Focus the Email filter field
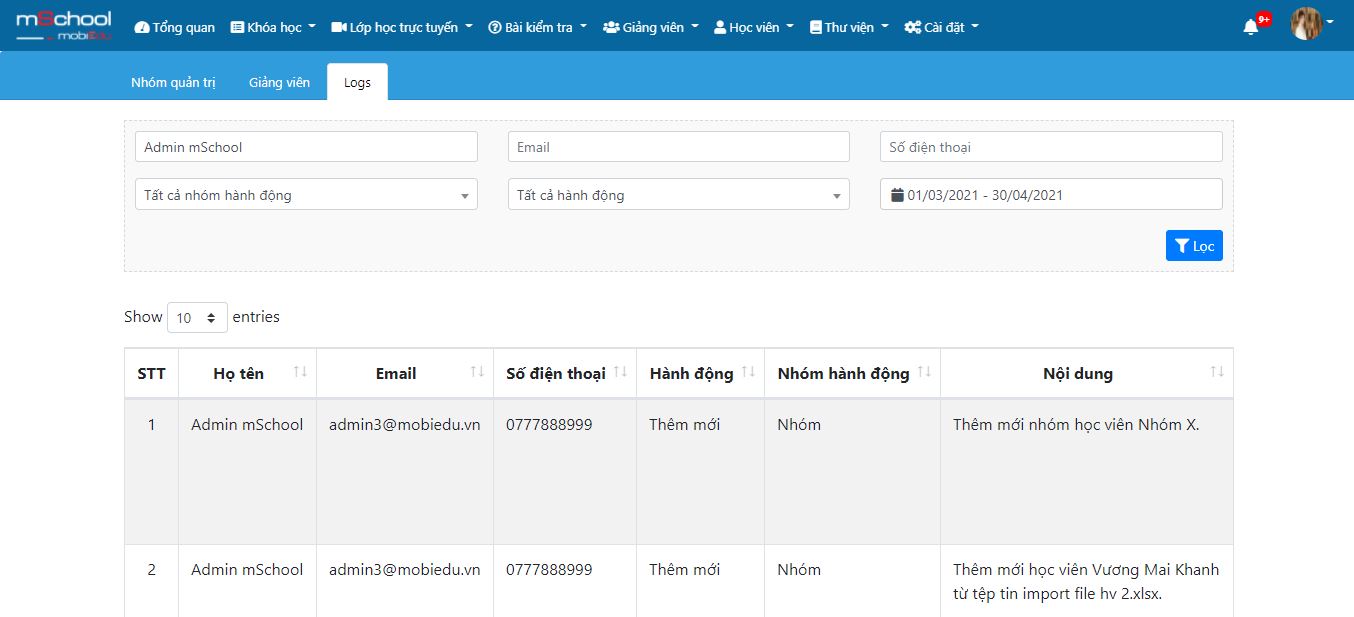1354x617 pixels. click(679, 147)
